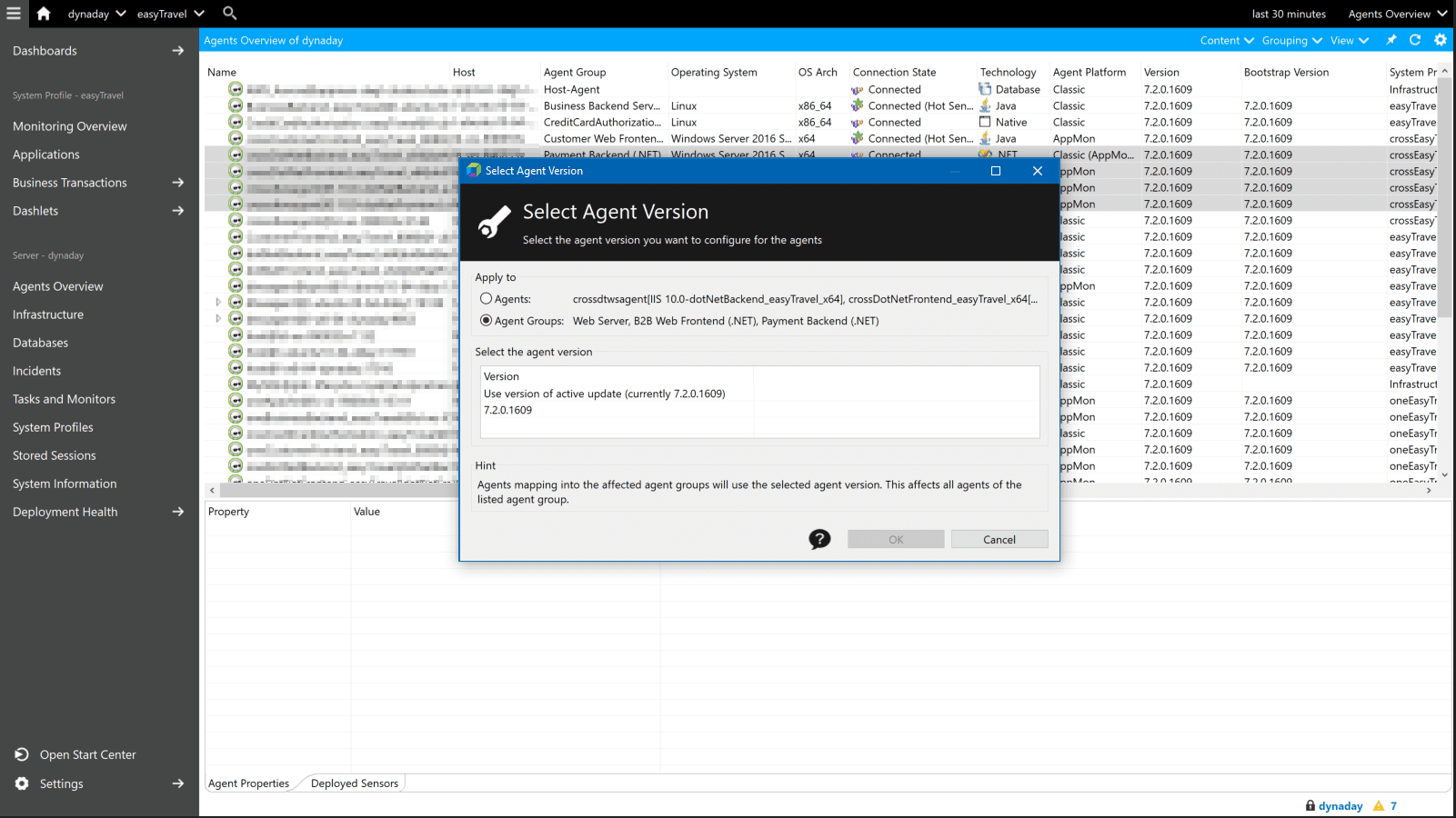Open the View dropdown

pos(1350,40)
